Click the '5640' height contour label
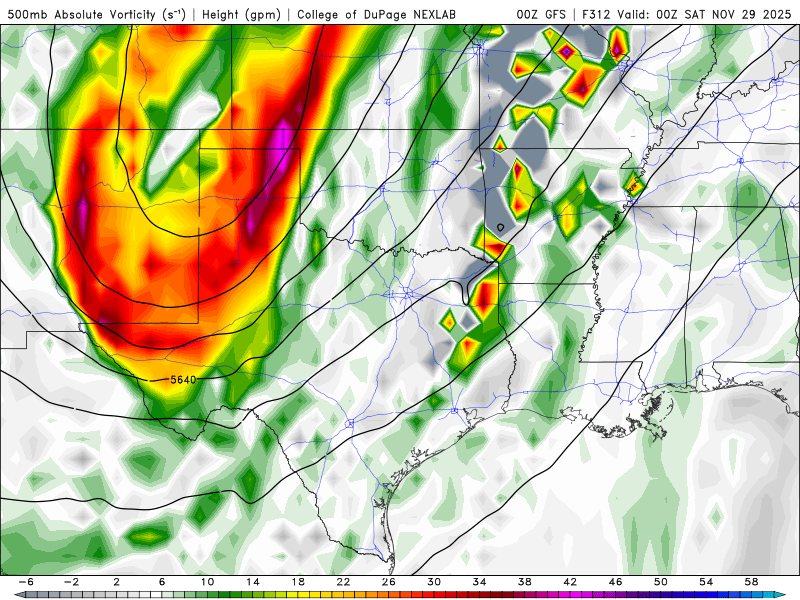The width and height of the screenshot is (800, 600). click(183, 380)
